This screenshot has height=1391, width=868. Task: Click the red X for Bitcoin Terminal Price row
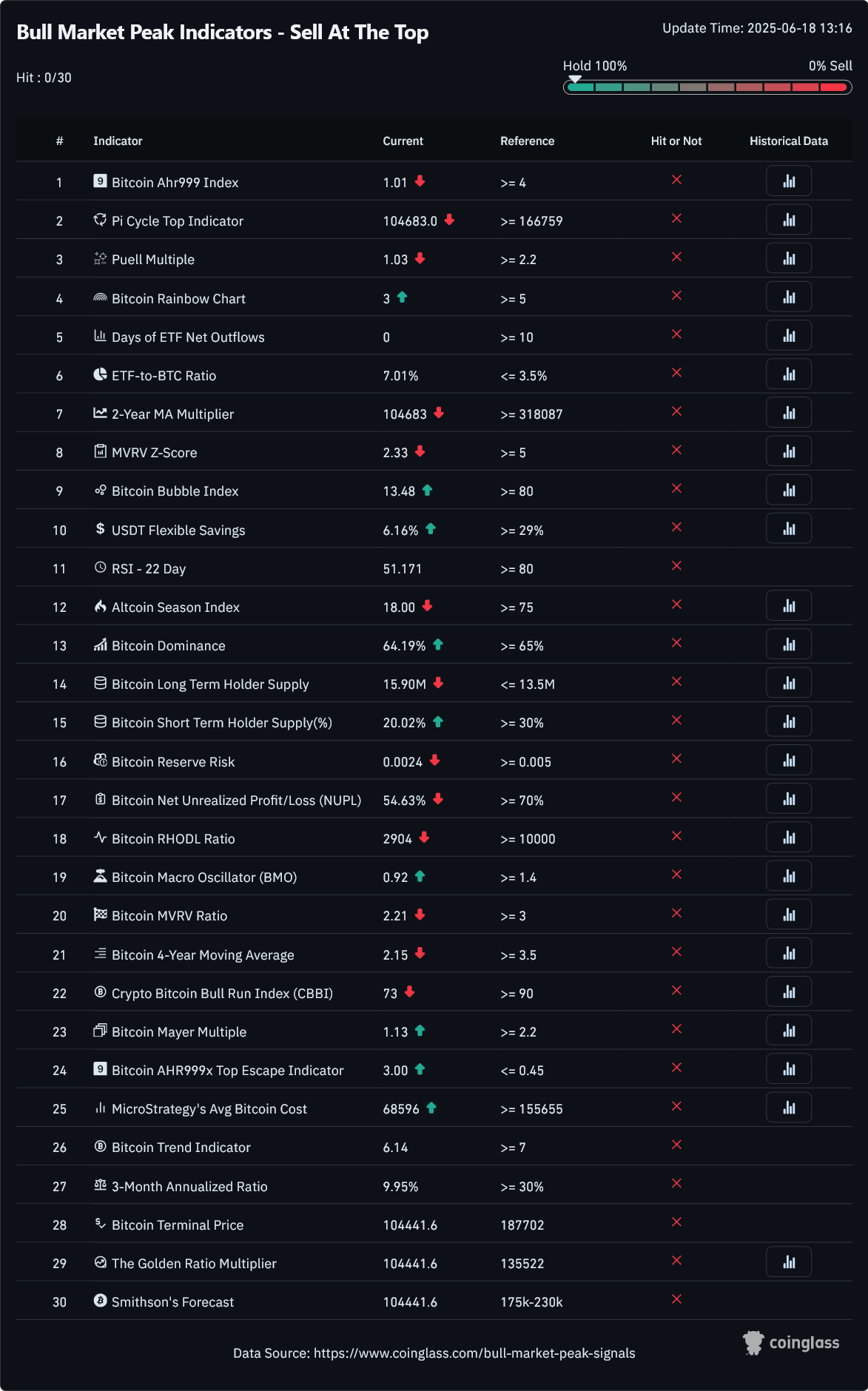676,1222
